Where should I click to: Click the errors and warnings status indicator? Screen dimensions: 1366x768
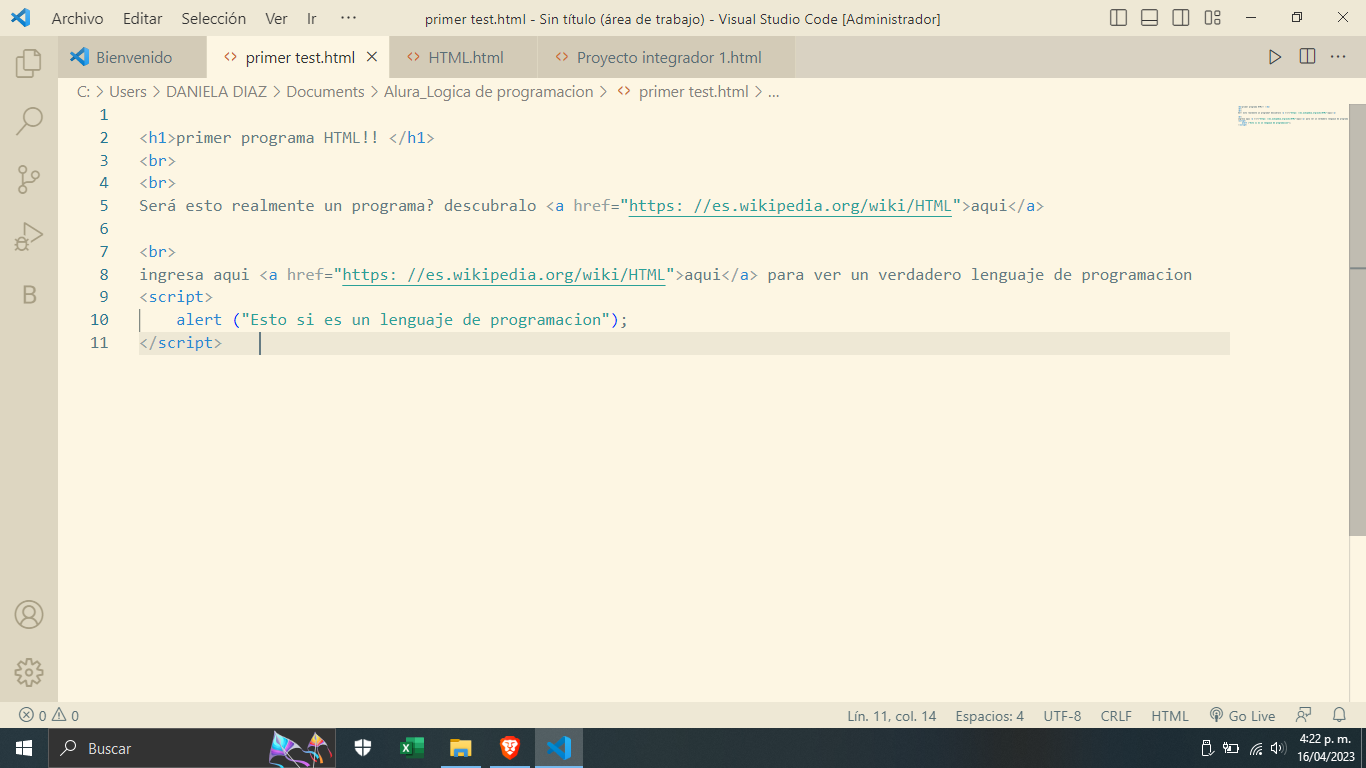(x=49, y=715)
